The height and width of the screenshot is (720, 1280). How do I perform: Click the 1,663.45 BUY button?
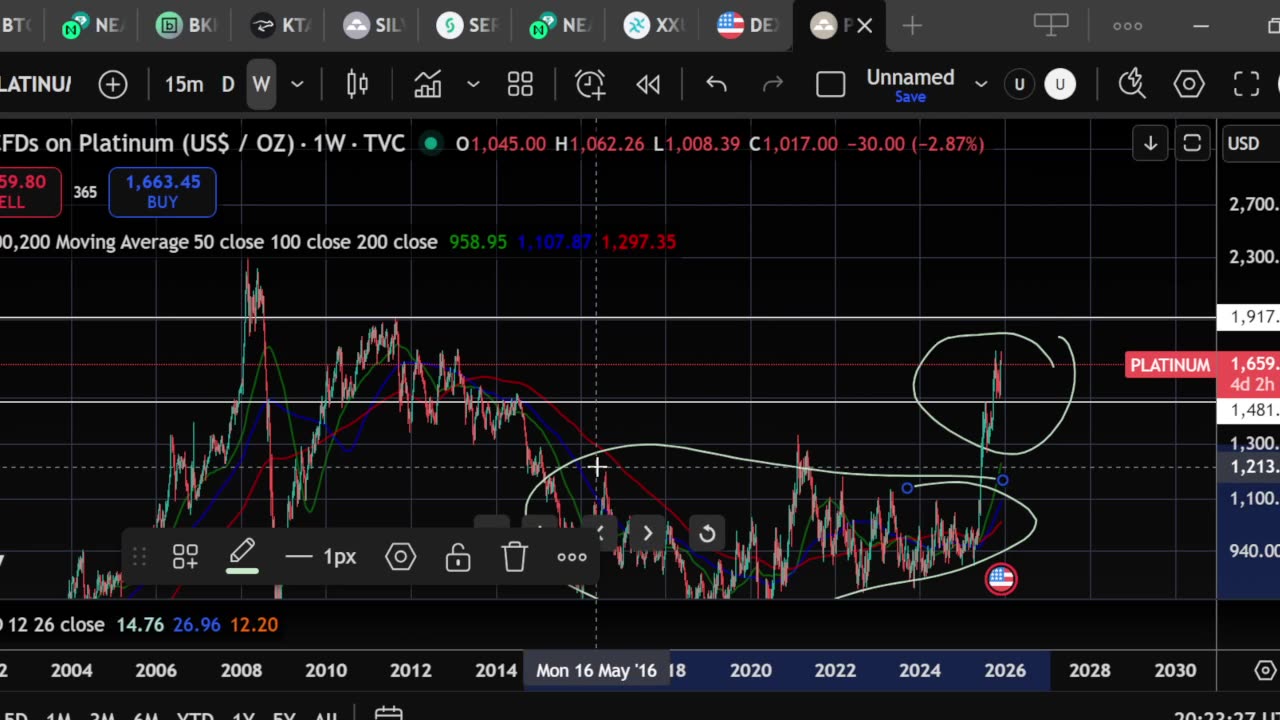[x=162, y=192]
